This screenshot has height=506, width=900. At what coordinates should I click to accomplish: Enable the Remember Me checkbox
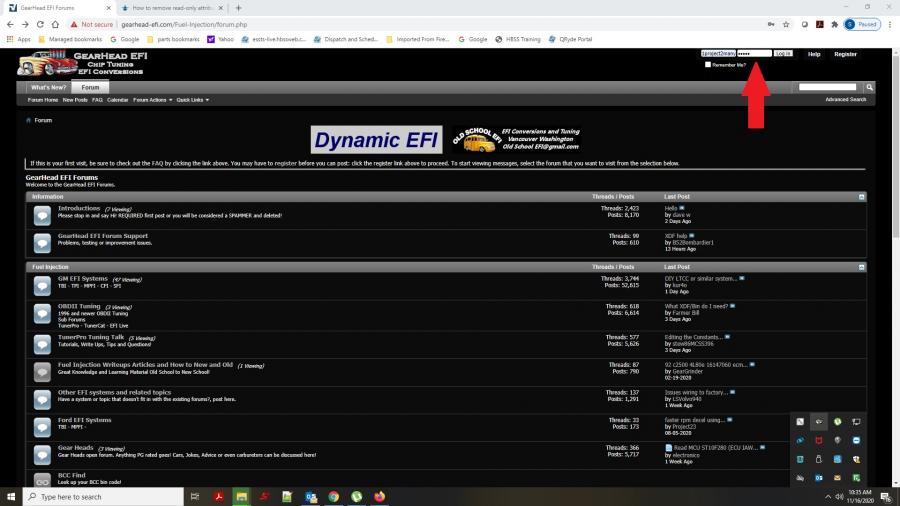click(x=708, y=65)
